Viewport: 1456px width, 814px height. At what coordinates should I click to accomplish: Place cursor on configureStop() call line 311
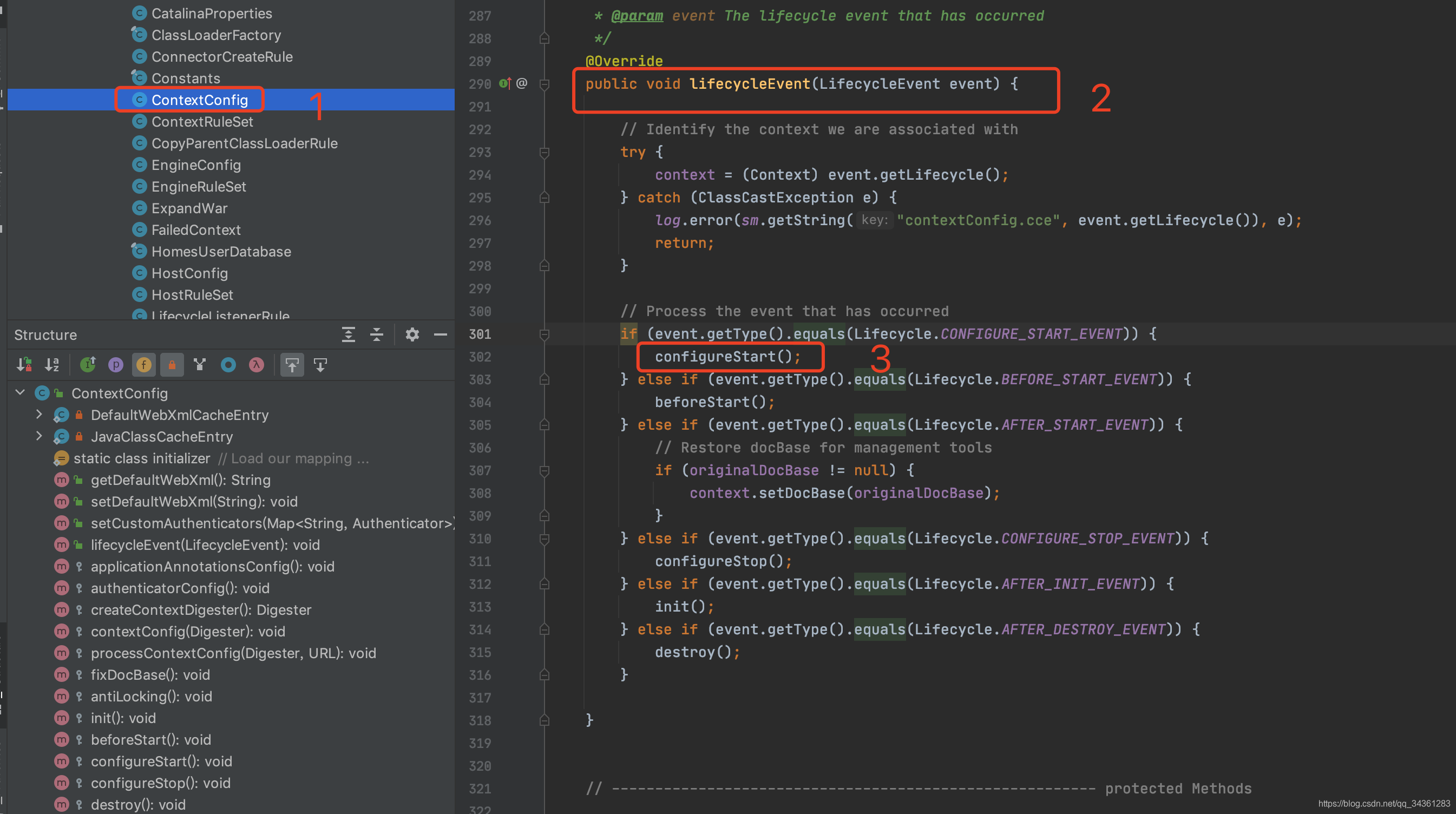pos(723,561)
